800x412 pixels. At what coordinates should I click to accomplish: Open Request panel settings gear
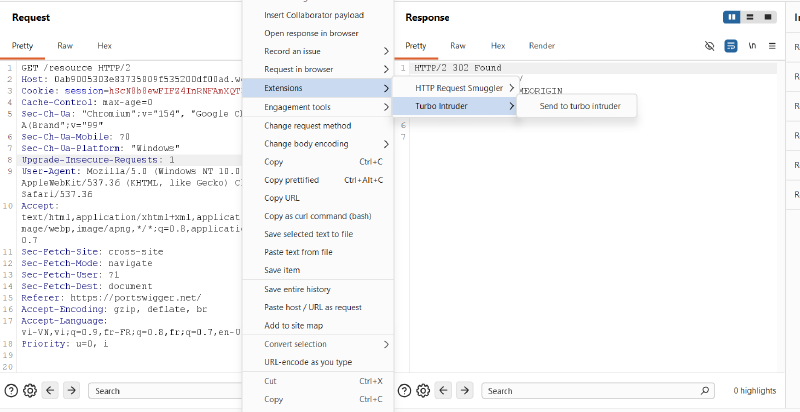[x=30, y=391]
